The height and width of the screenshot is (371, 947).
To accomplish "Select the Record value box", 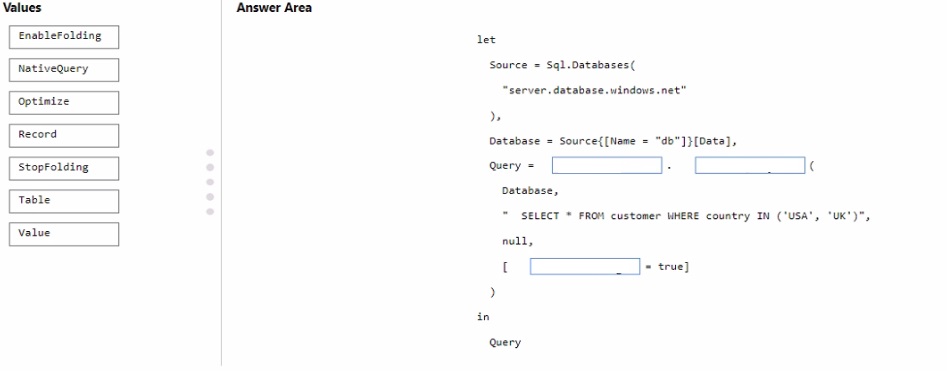I will click(64, 135).
